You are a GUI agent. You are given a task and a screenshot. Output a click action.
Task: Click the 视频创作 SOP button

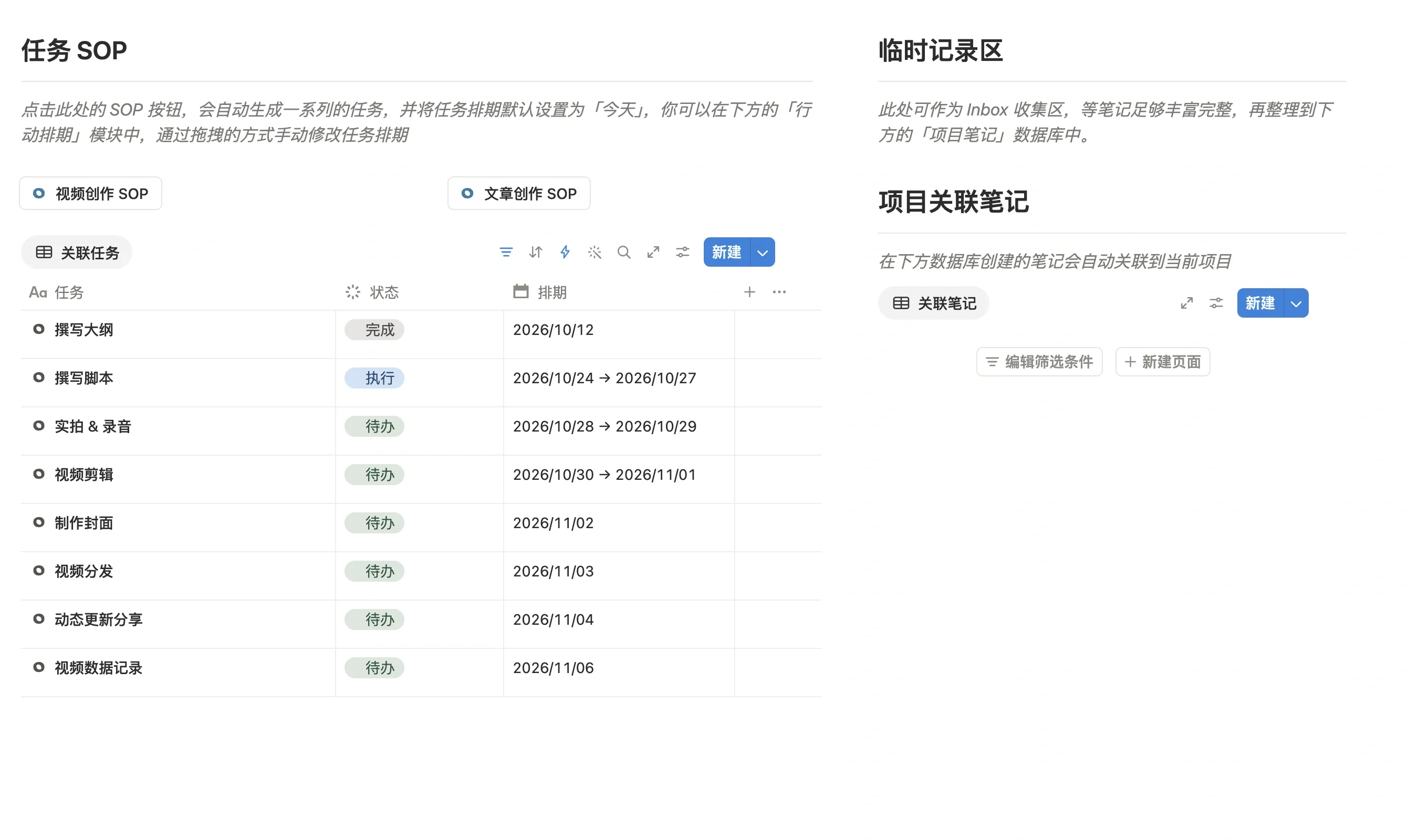point(90,194)
